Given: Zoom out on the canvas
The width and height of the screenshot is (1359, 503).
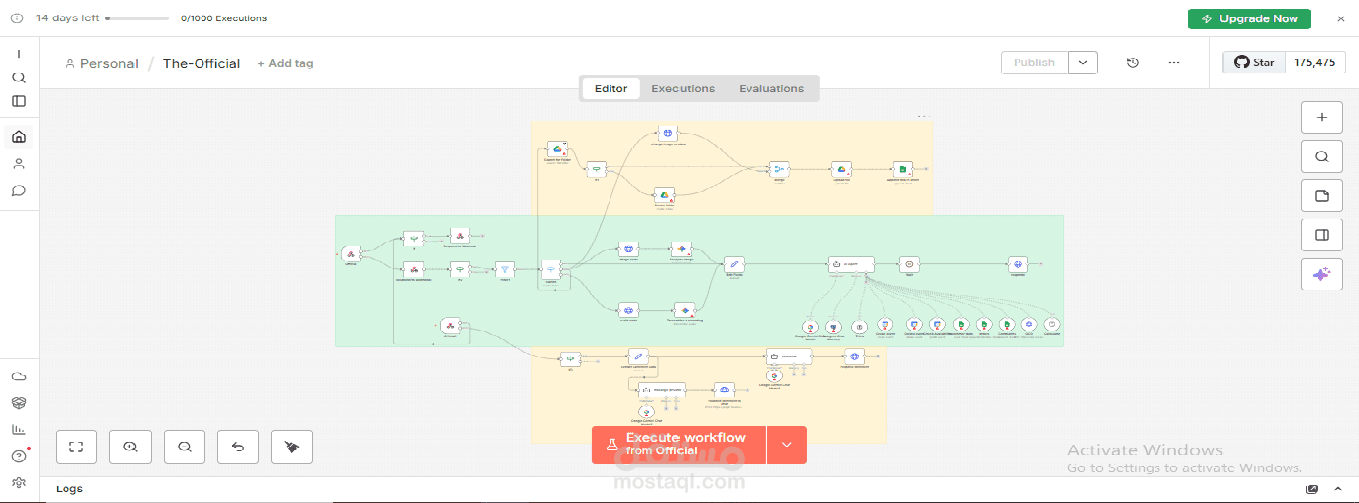Looking at the screenshot, I should (x=184, y=447).
